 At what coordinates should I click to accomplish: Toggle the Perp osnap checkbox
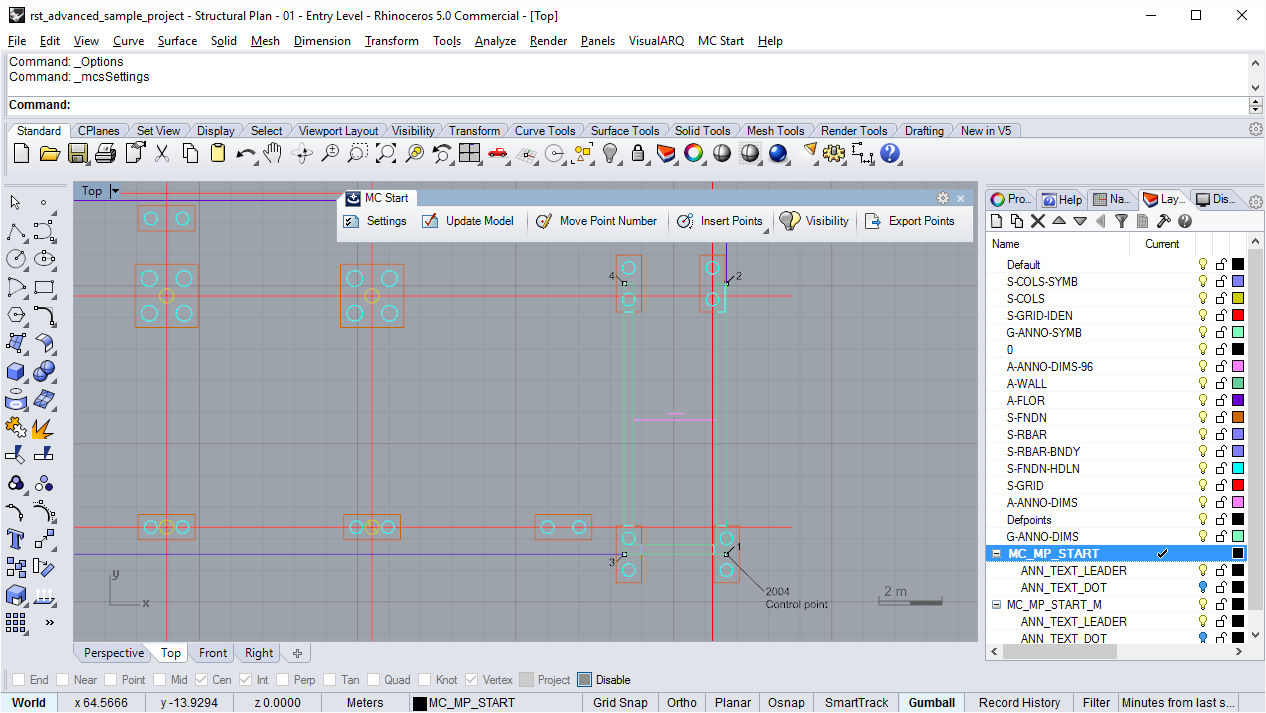click(x=282, y=680)
